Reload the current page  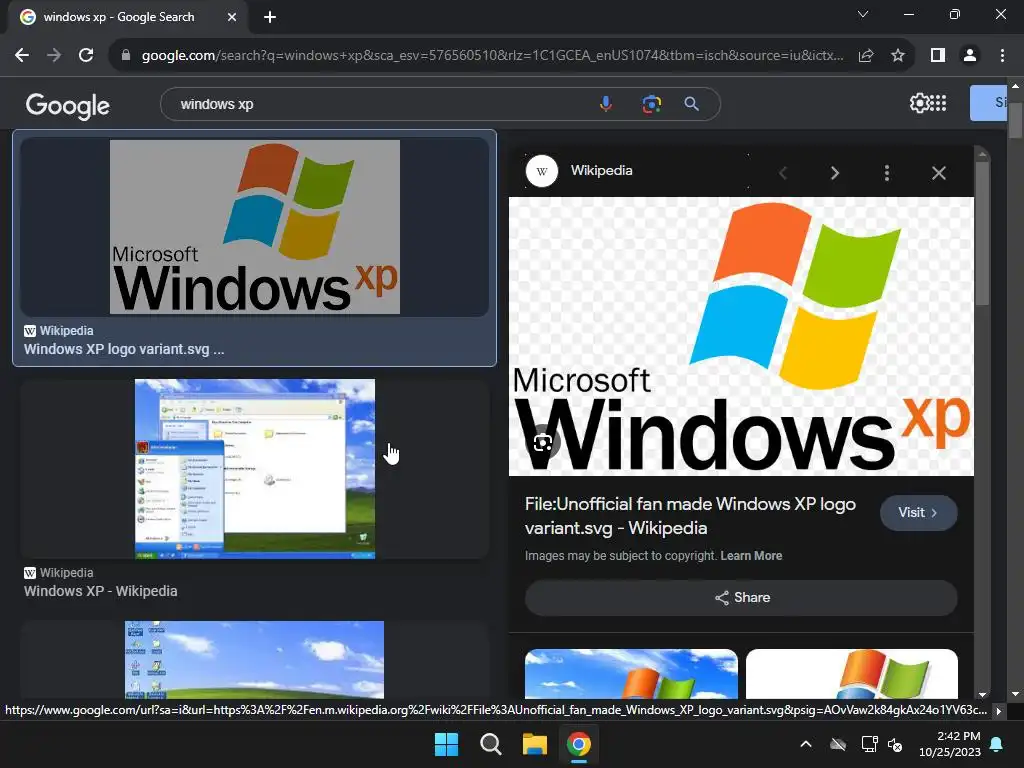tap(86, 56)
